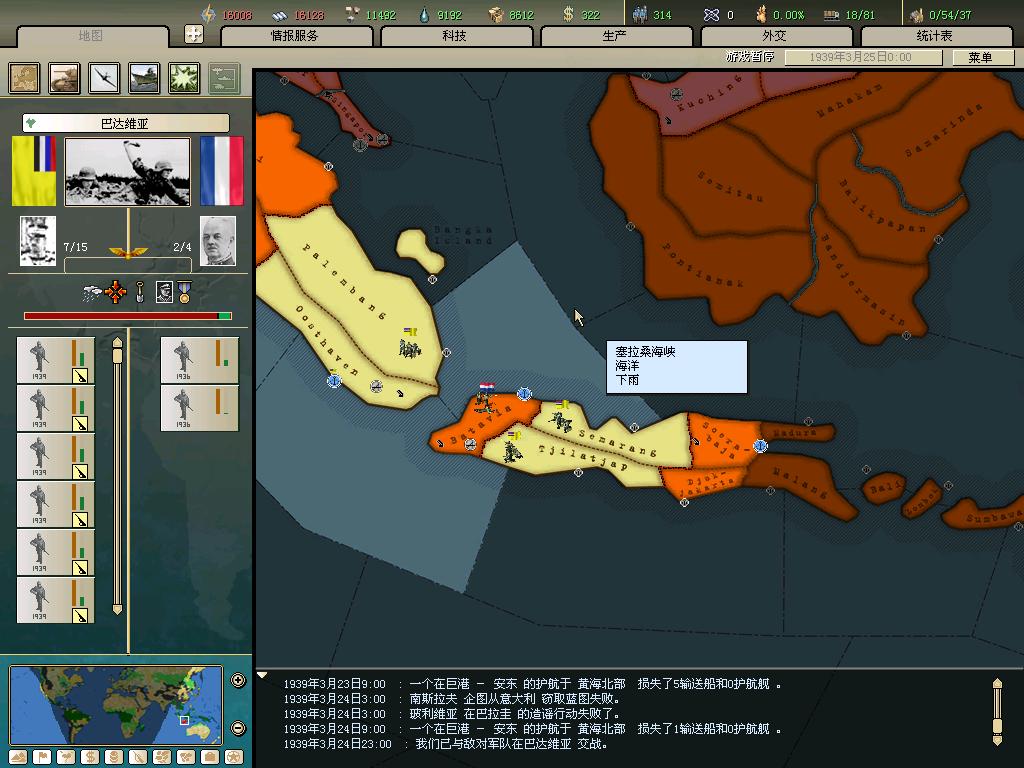This screenshot has width=1024, height=768.
Task: Click the red-green battle progress bar
Action: click(127, 316)
